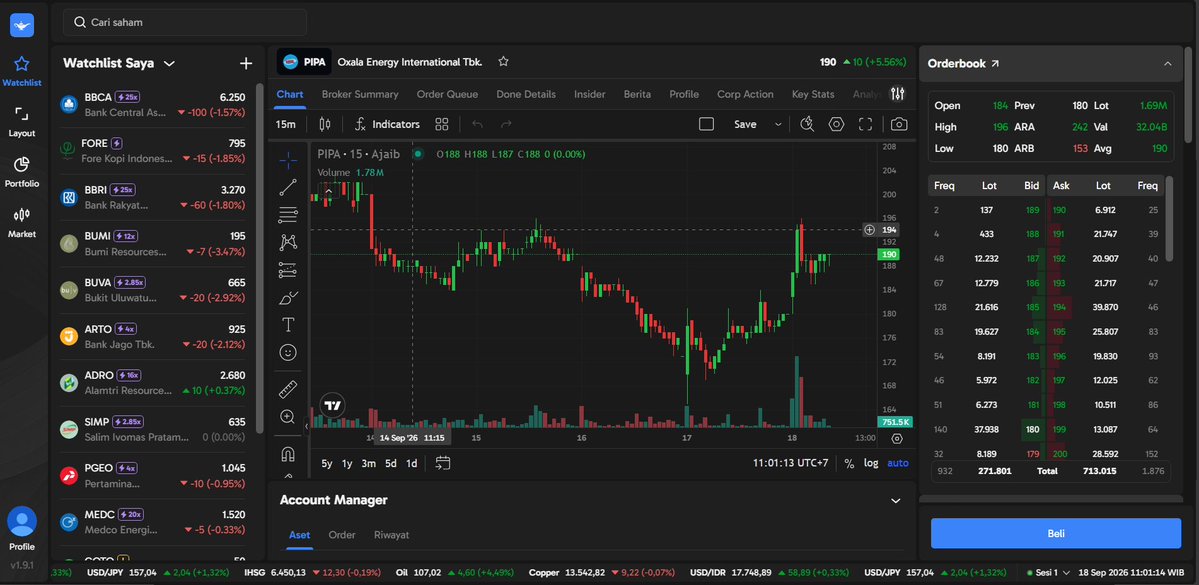The image size is (1199, 585).
Task: Open chart settings hexagon icon
Action: [836, 124]
